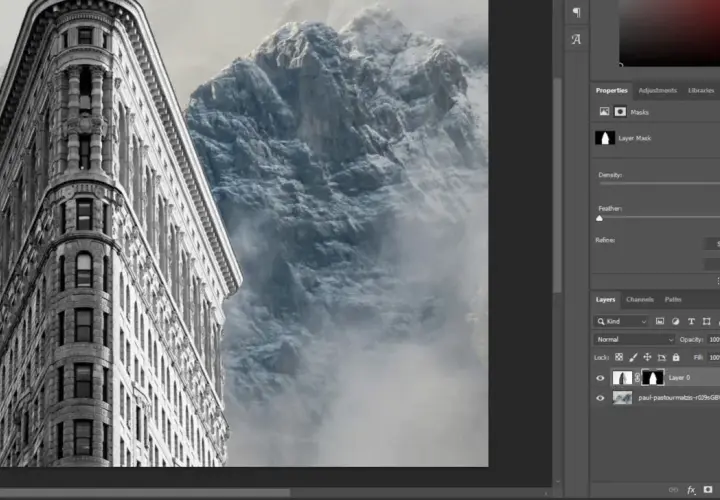This screenshot has height=500, width=720.
Task: Click the Layer Mask label text
Action: (634, 138)
